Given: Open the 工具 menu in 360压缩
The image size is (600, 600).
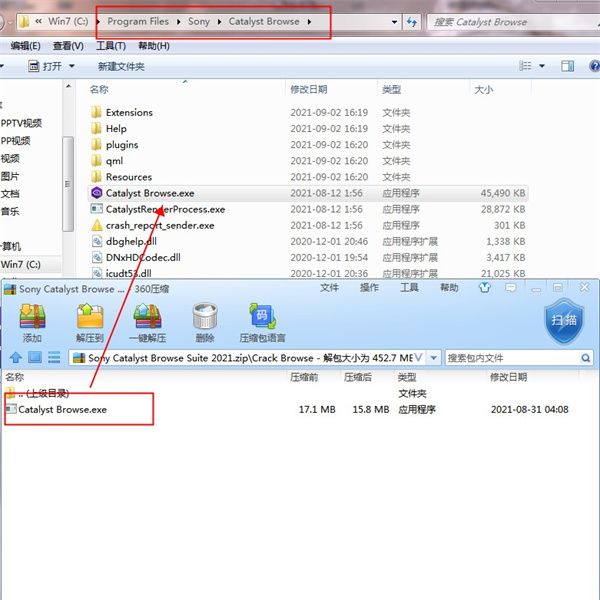Looking at the screenshot, I should coord(409,288).
